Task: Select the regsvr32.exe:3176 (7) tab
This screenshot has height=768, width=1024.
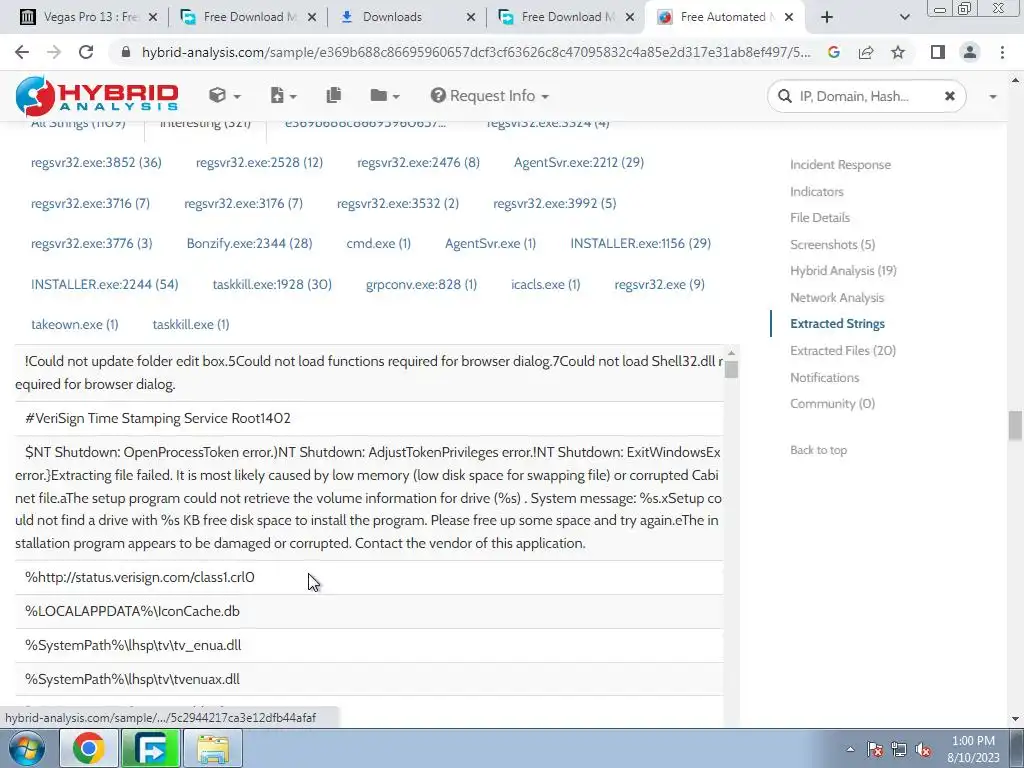Action: 244,203
